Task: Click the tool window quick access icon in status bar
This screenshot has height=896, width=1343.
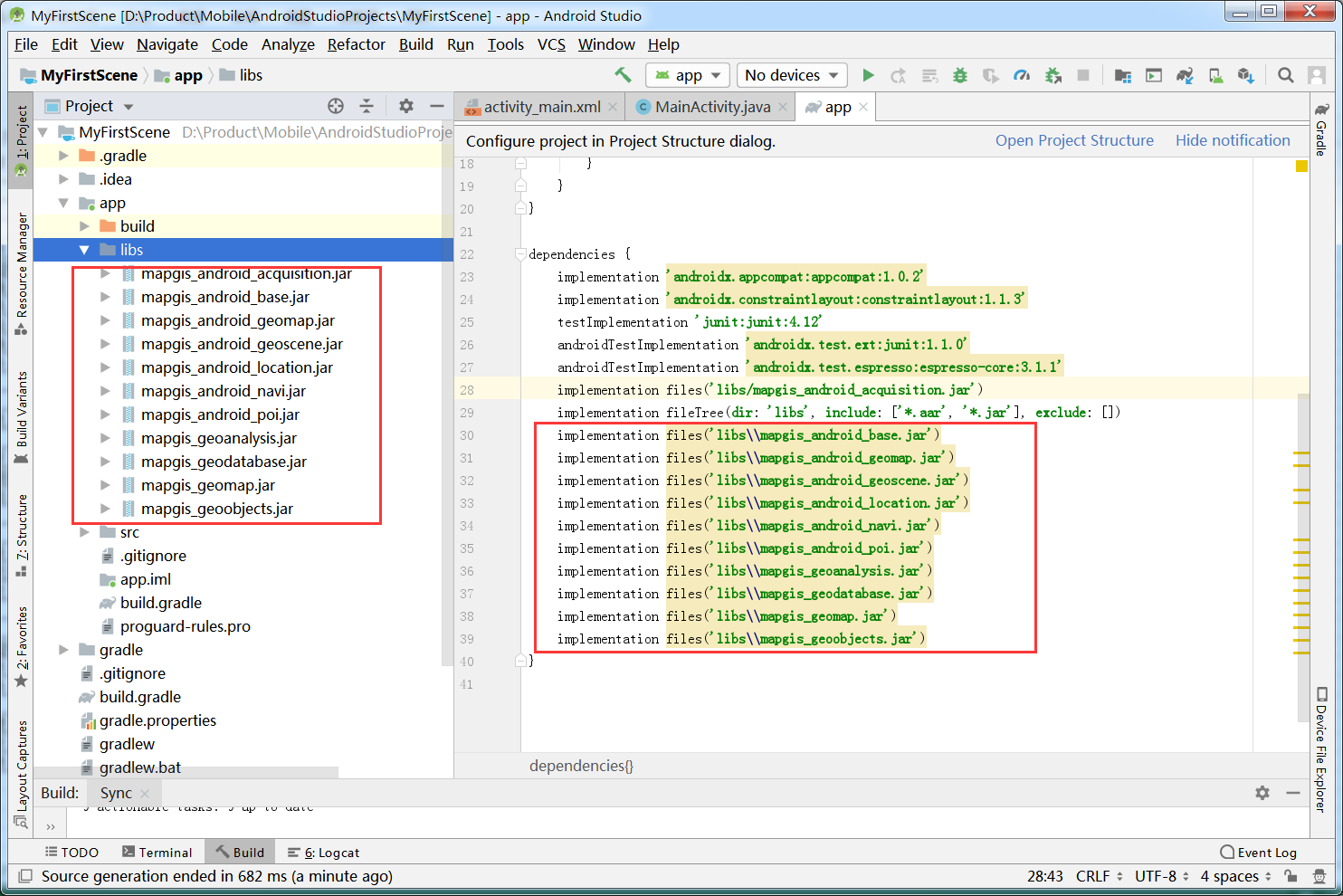Action: [25, 876]
